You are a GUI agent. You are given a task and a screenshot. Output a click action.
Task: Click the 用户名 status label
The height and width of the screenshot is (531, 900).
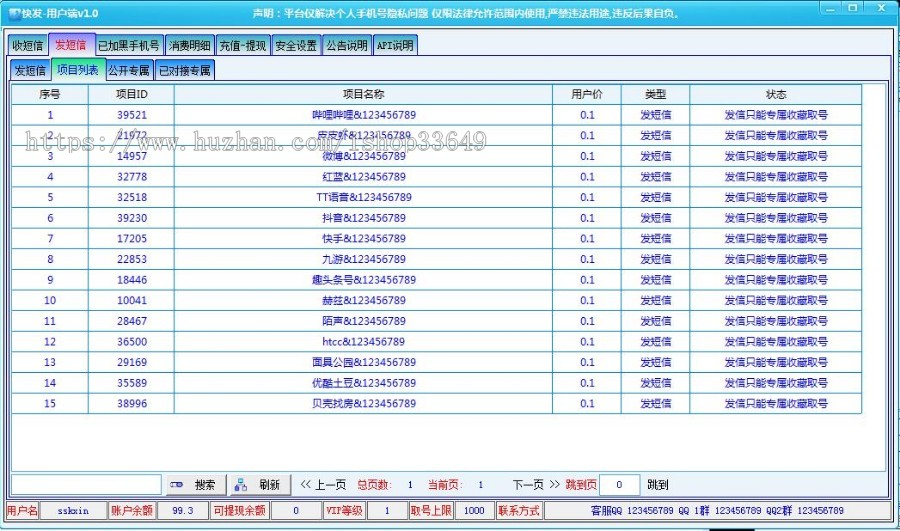22,510
